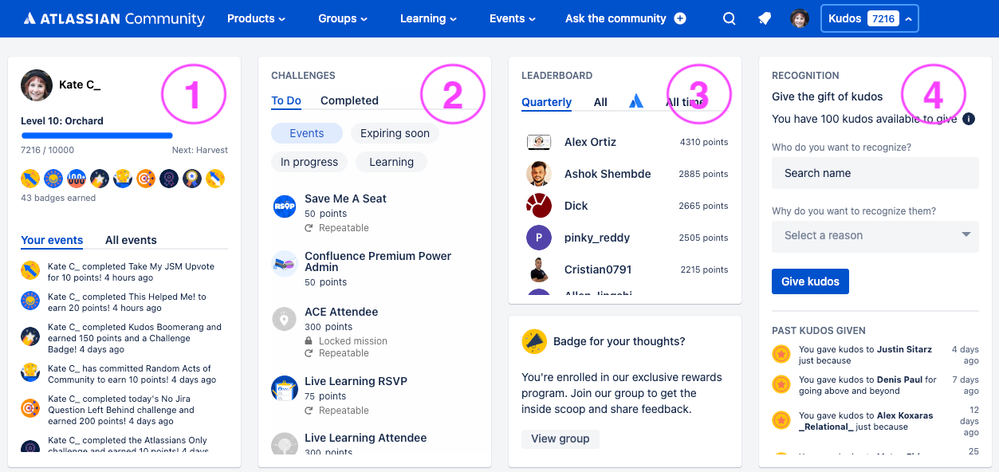
Task: Click Cristian0791 name on leaderboard
Action: [x=598, y=269]
